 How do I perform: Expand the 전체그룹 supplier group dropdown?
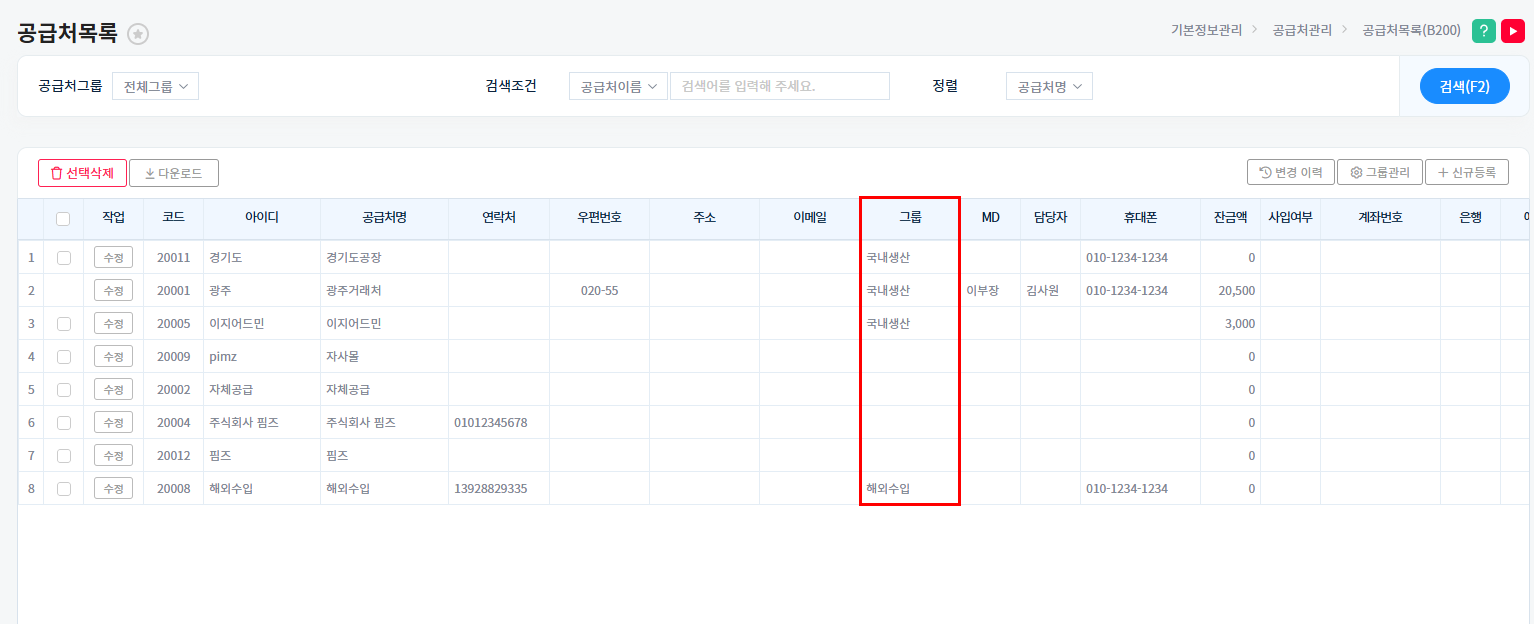155,86
